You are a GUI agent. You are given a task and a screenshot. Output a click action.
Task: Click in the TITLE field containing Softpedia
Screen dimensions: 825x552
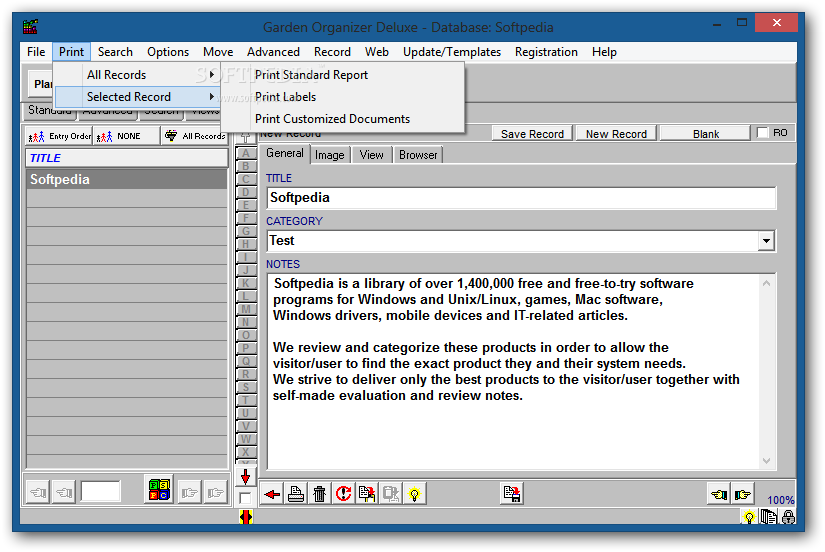[521, 198]
